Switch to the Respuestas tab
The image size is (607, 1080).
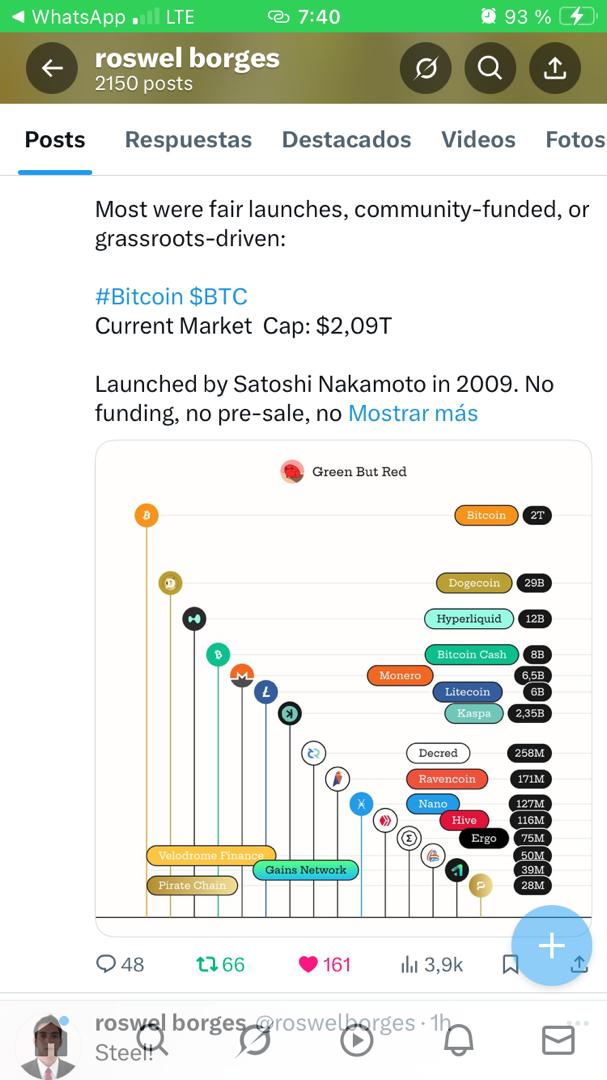188,140
